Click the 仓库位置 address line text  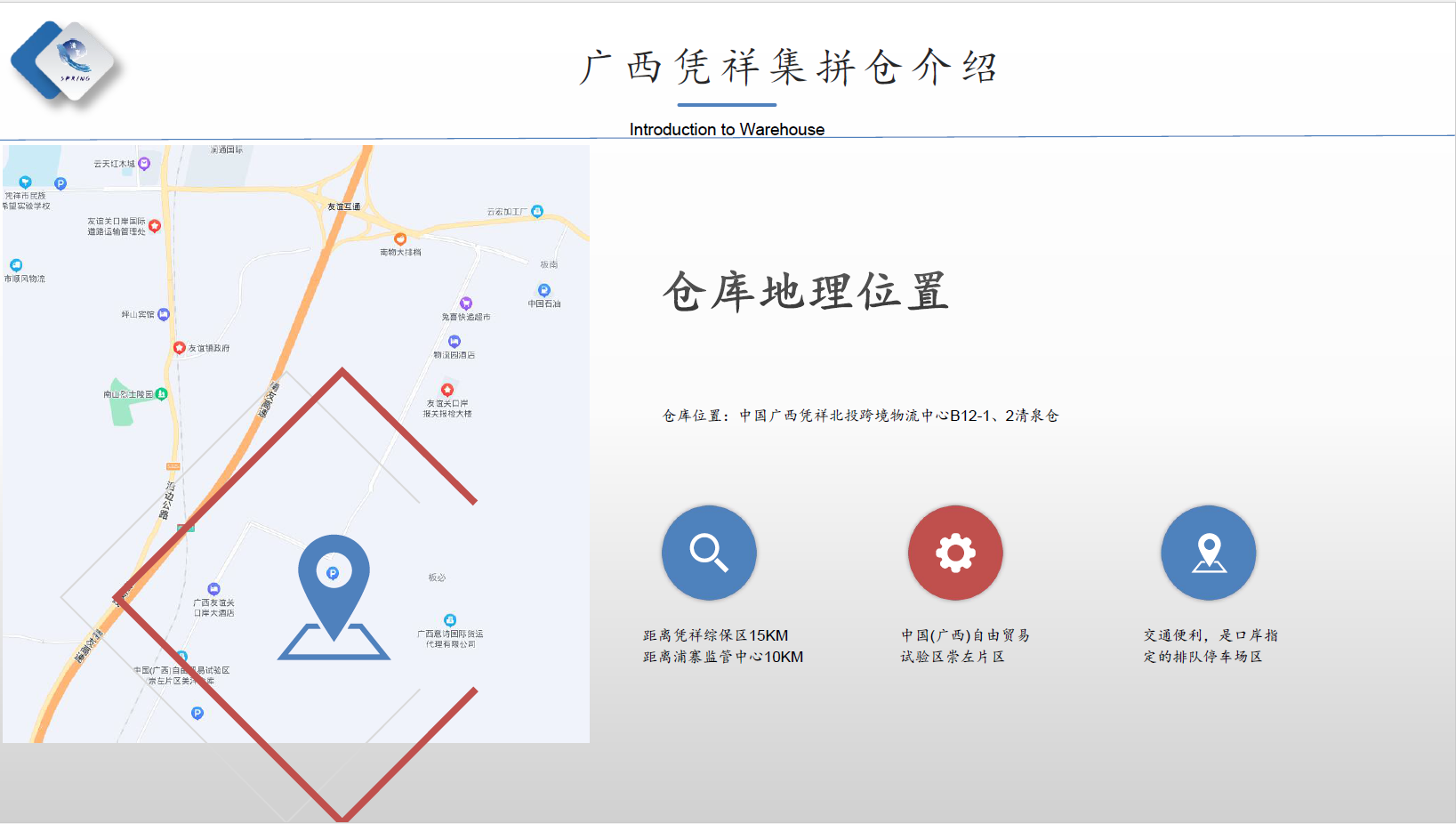click(860, 416)
